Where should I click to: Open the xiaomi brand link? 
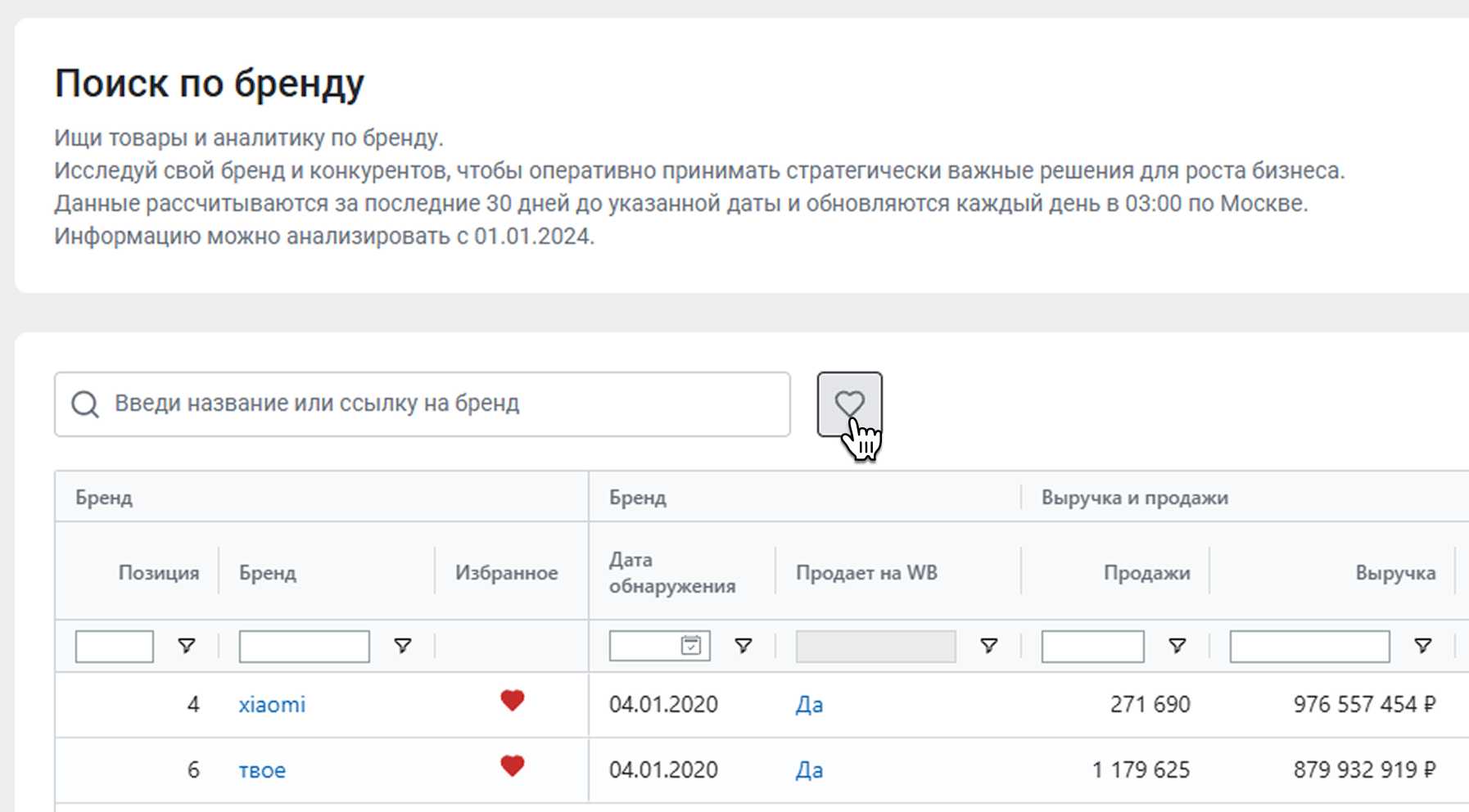click(272, 705)
